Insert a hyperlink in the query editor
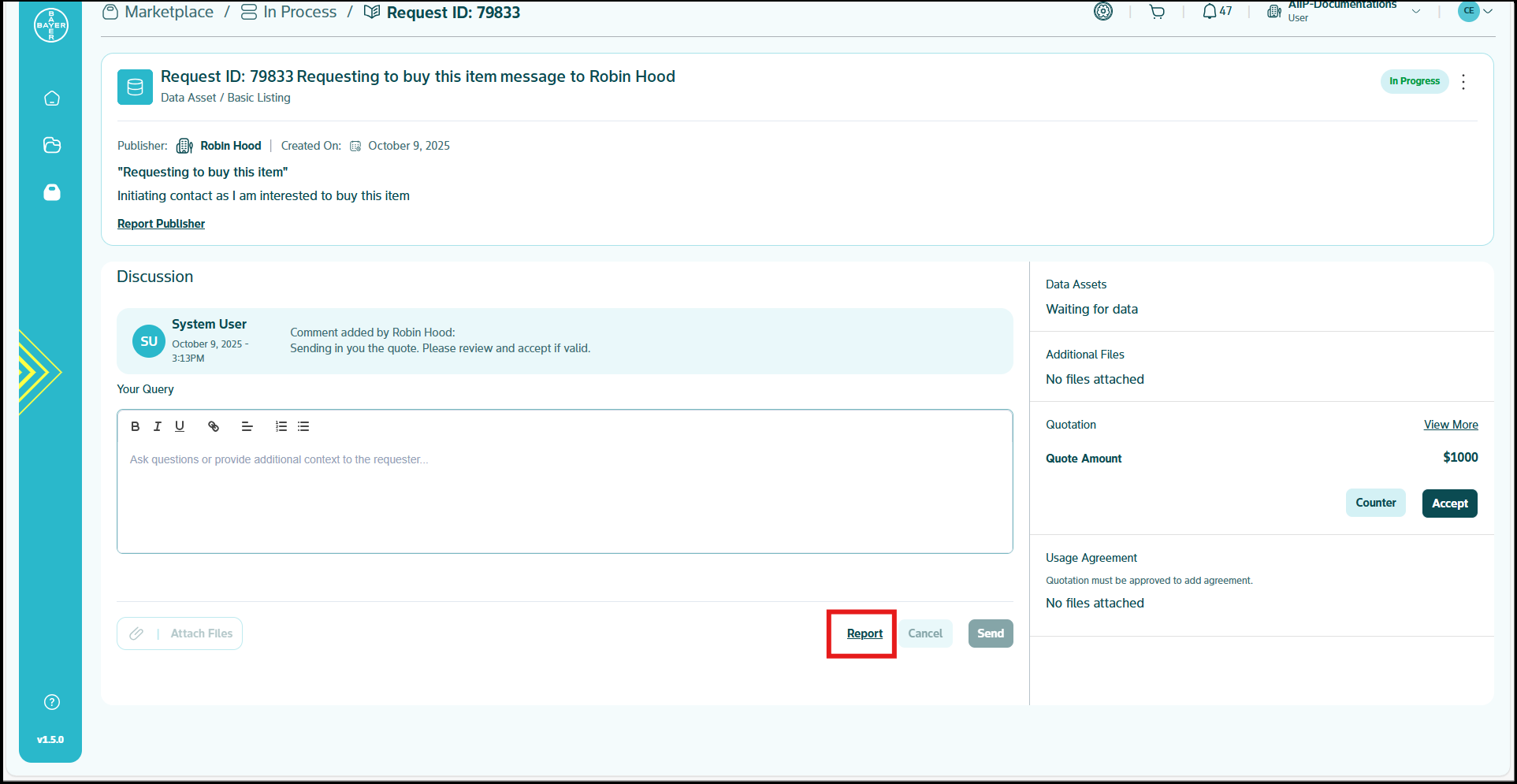Image resolution: width=1517 pixels, height=784 pixels. [x=214, y=426]
